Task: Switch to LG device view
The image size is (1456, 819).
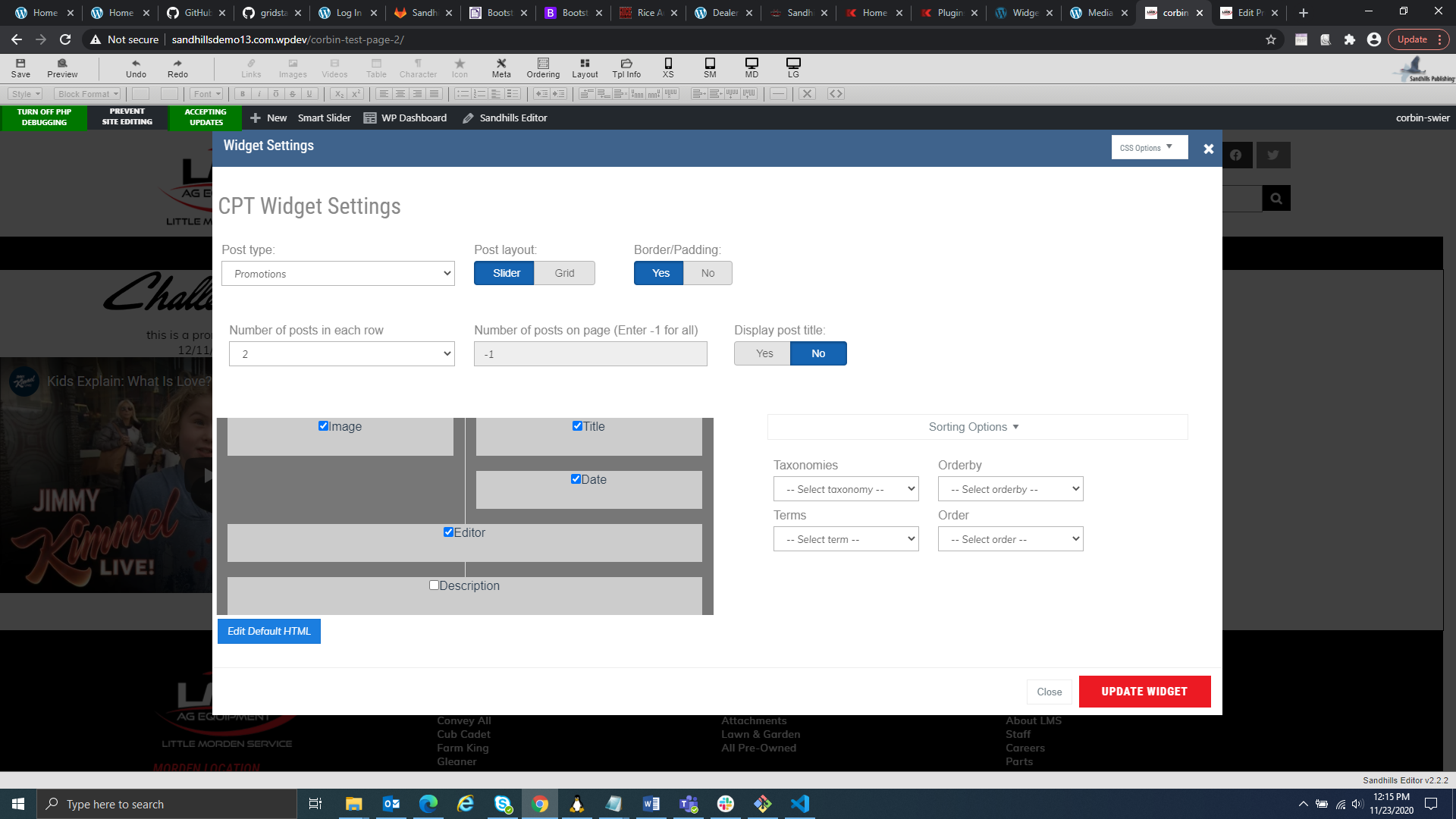Action: pyautogui.click(x=793, y=67)
